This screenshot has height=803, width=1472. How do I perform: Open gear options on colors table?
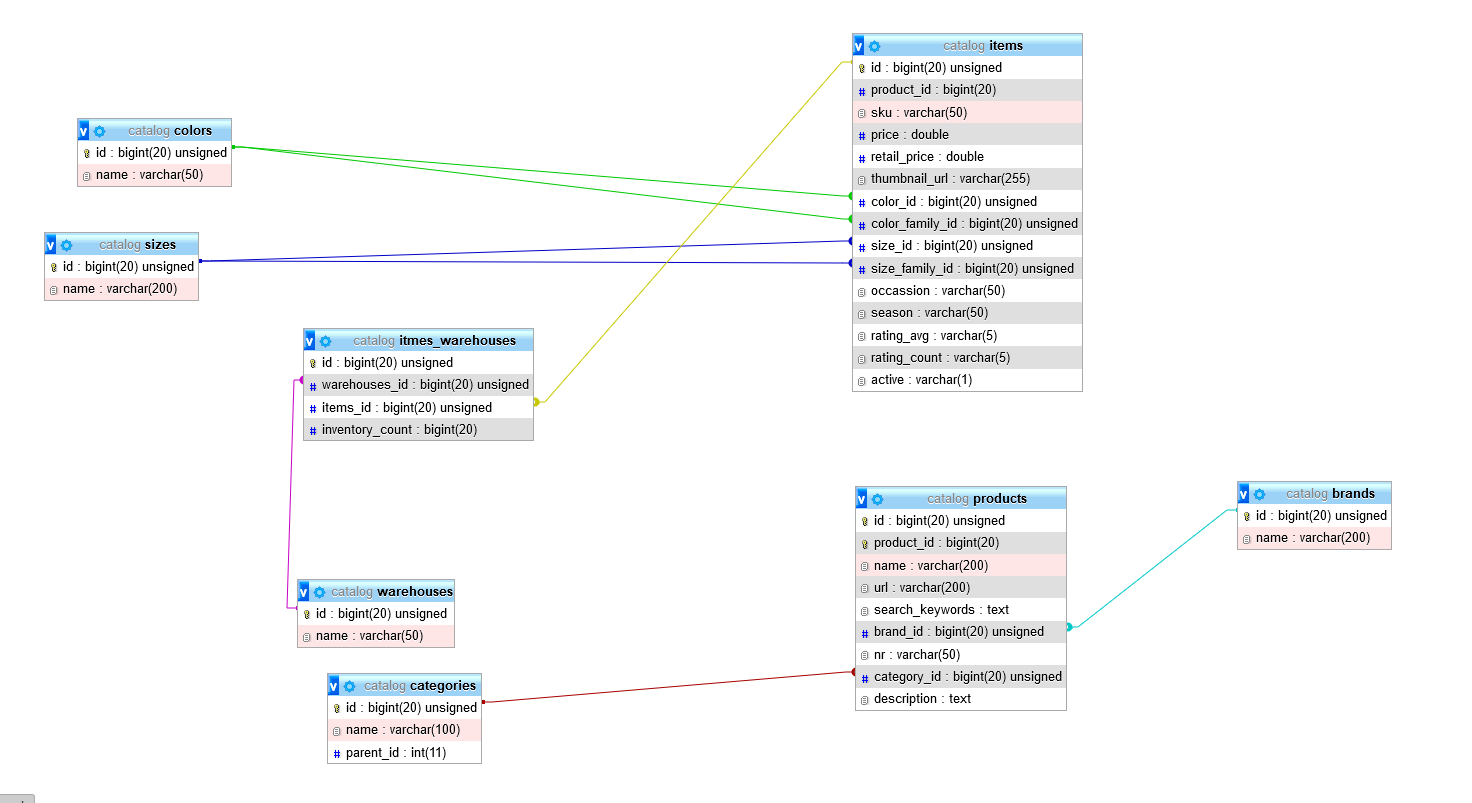(100, 131)
